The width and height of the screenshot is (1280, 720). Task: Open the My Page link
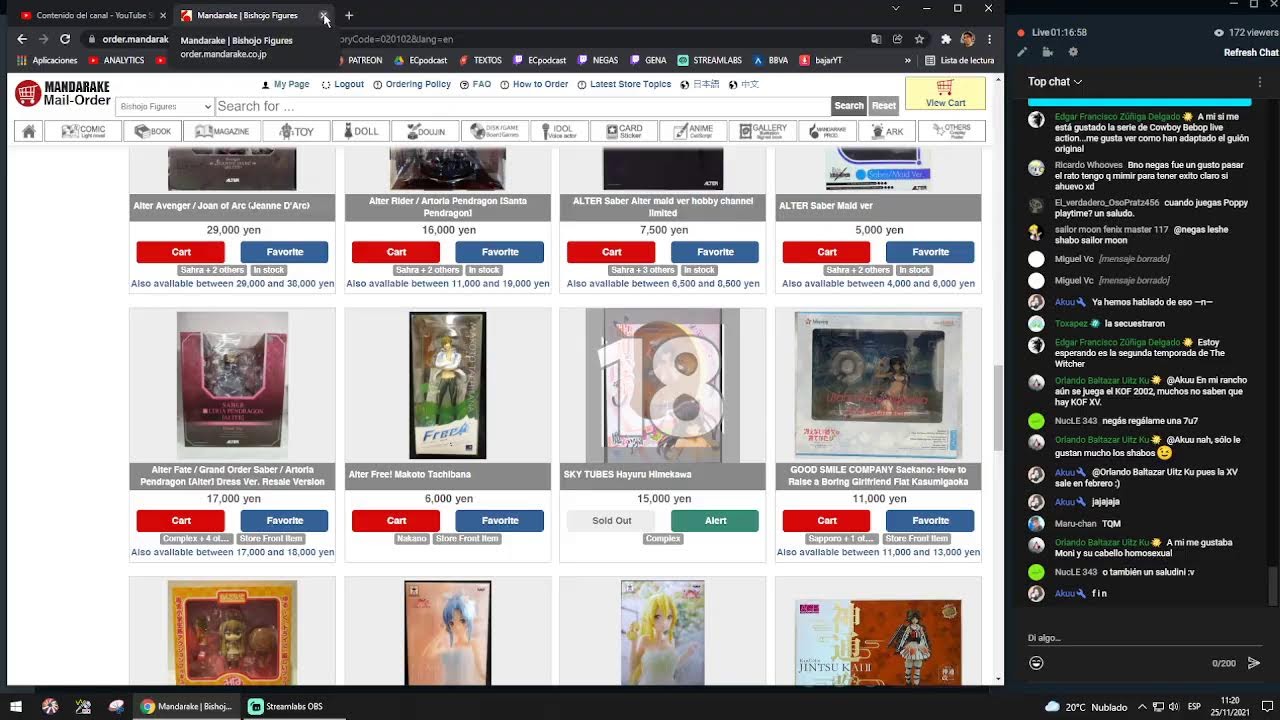(285, 84)
